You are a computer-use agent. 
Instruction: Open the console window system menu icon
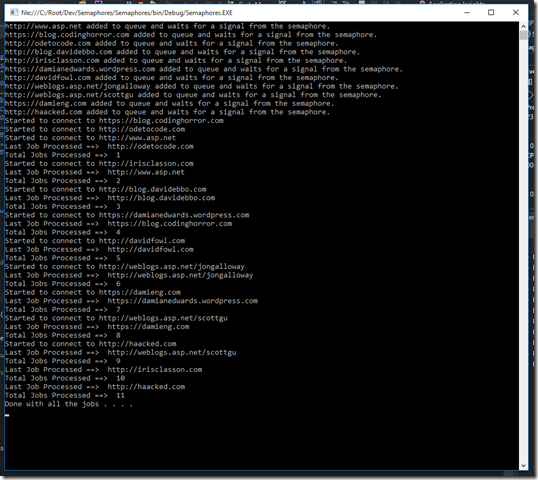(x=14, y=13)
